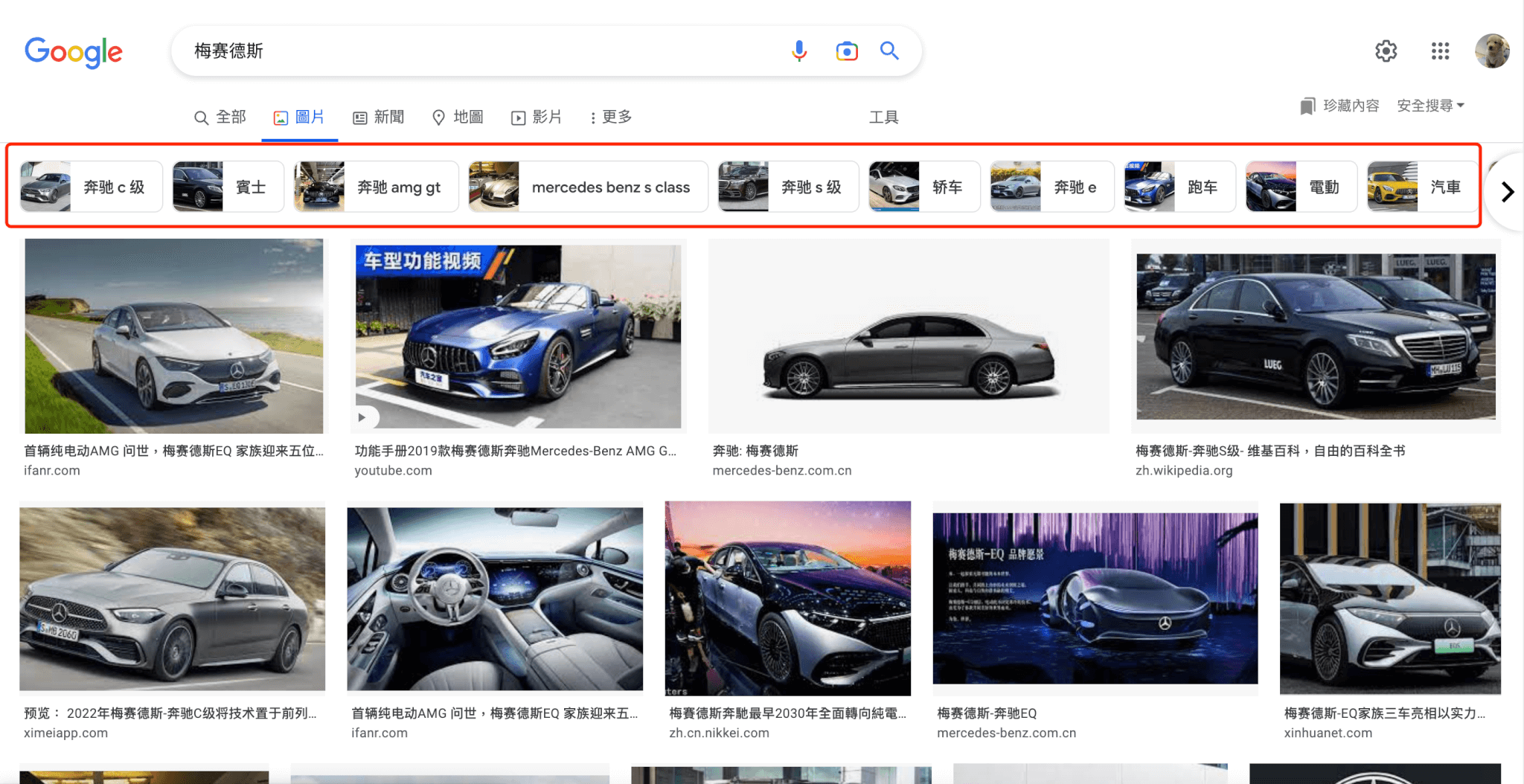Open the 工具 options

[x=884, y=117]
